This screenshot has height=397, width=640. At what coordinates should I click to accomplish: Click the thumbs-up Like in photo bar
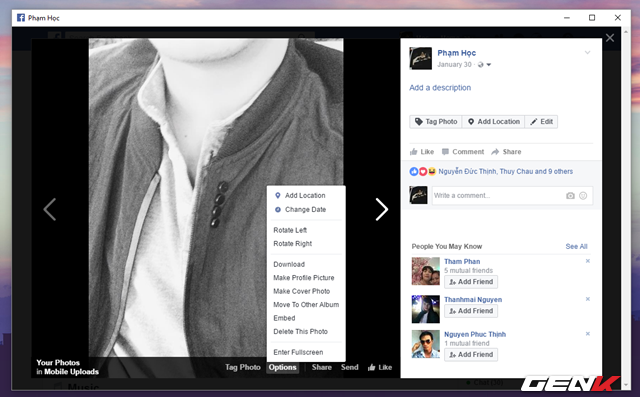[x=380, y=367]
